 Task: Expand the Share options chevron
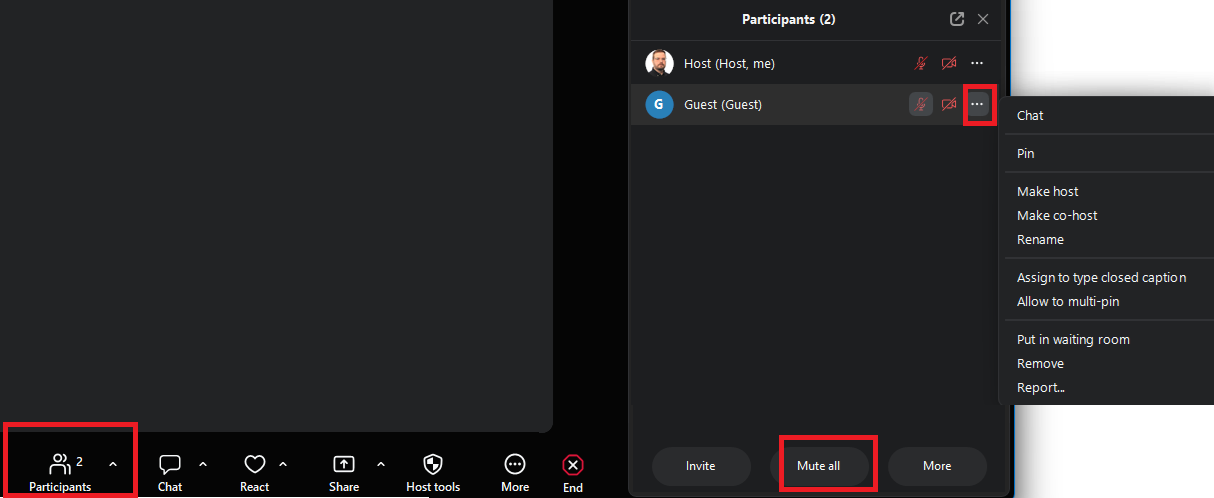point(381,464)
